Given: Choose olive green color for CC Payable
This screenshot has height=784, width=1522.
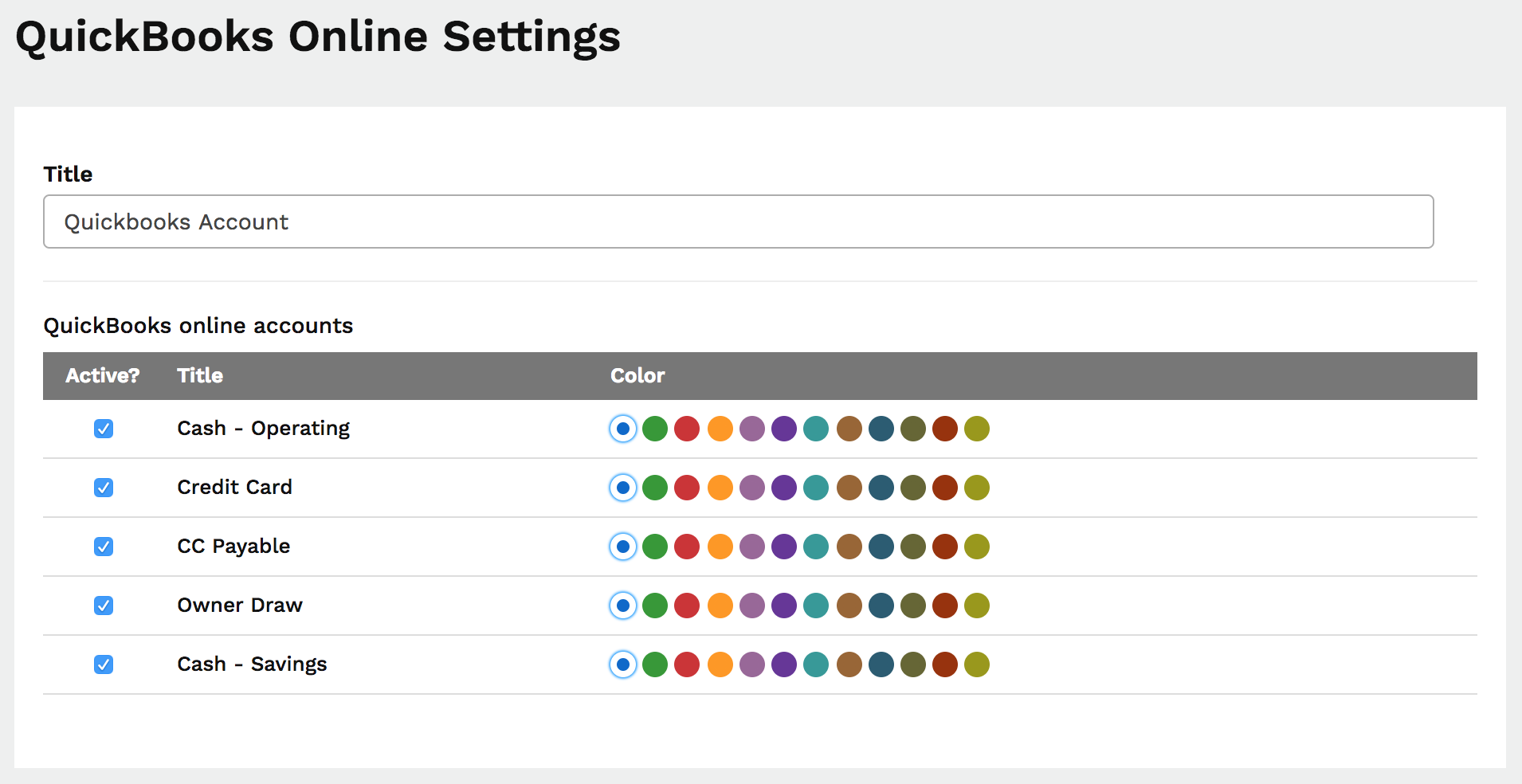Looking at the screenshot, I should (x=913, y=547).
